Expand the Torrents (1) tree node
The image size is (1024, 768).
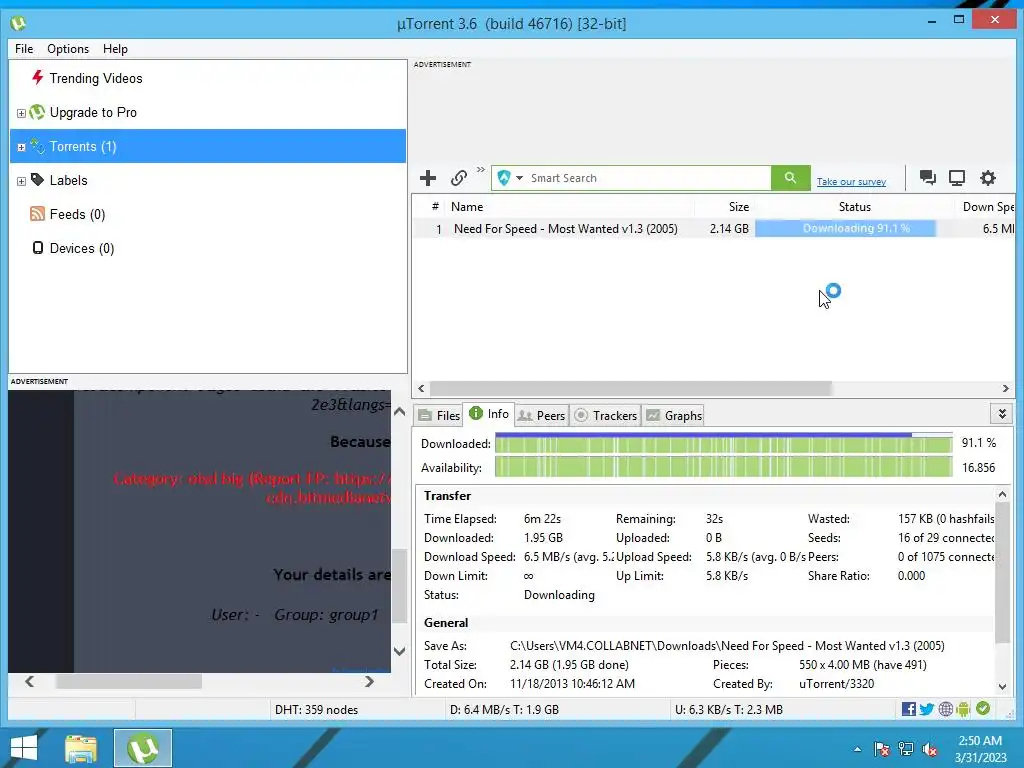coord(21,147)
